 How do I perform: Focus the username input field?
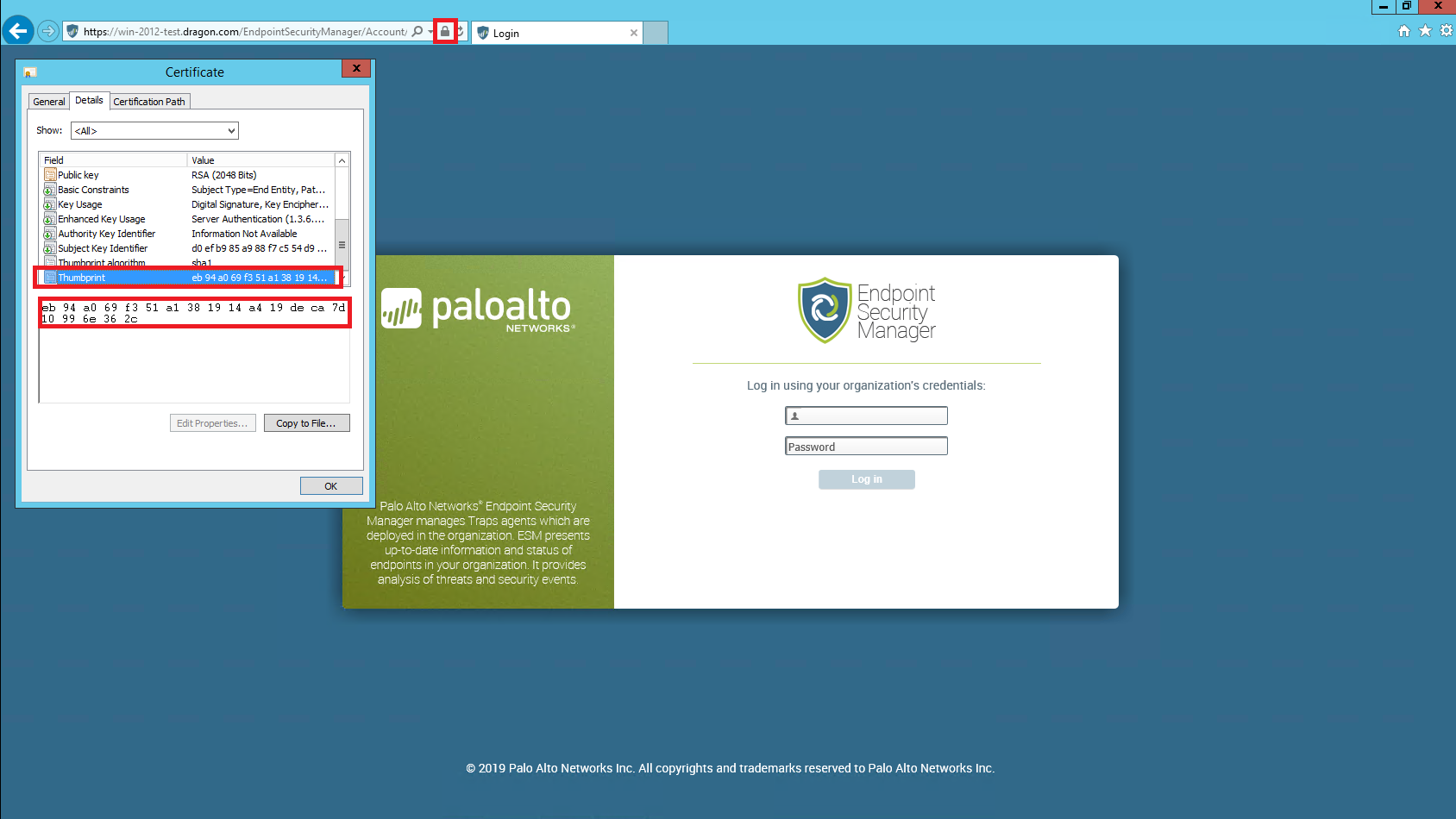click(866, 416)
